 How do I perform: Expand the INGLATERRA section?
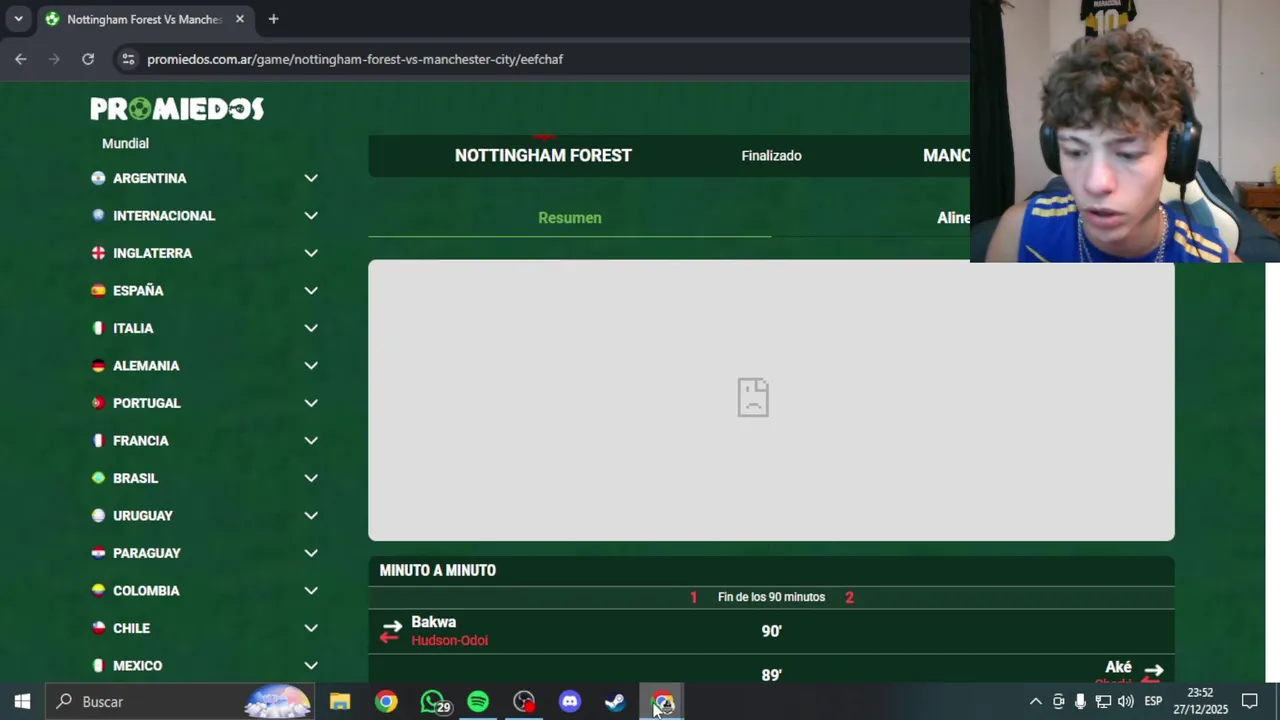[x=311, y=253]
